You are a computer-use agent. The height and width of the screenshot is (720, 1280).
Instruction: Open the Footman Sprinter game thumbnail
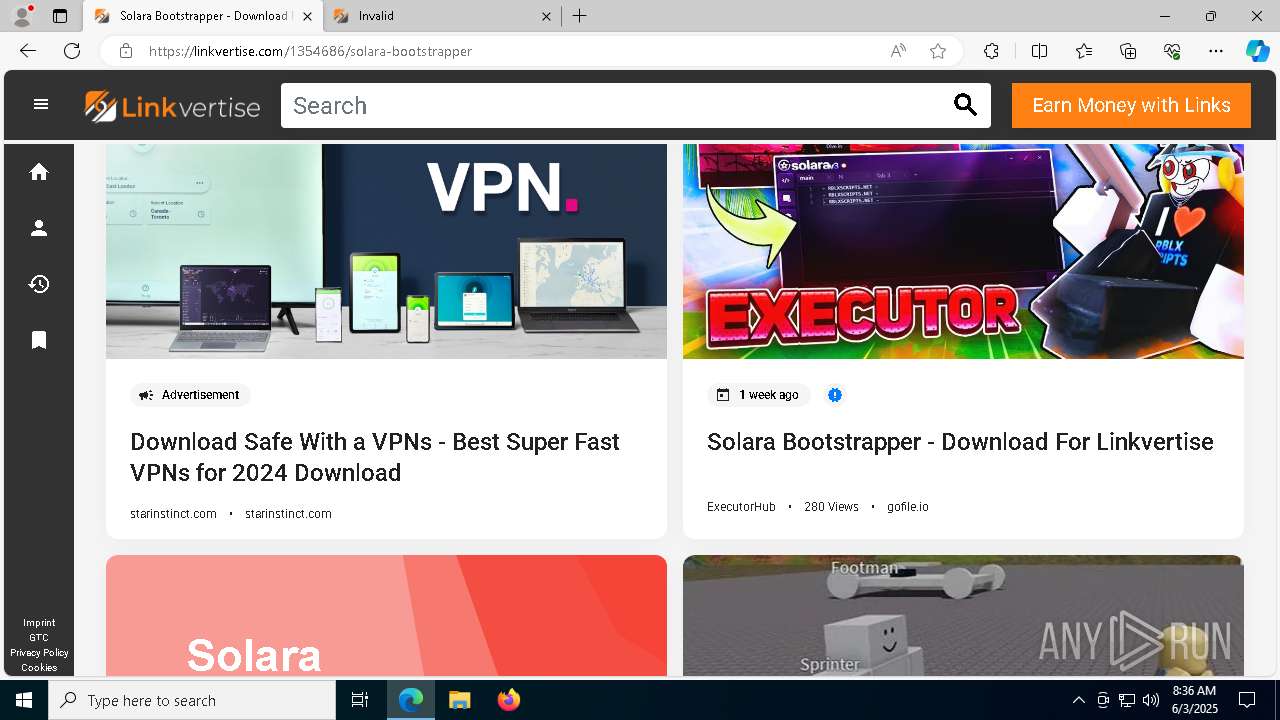(x=963, y=615)
